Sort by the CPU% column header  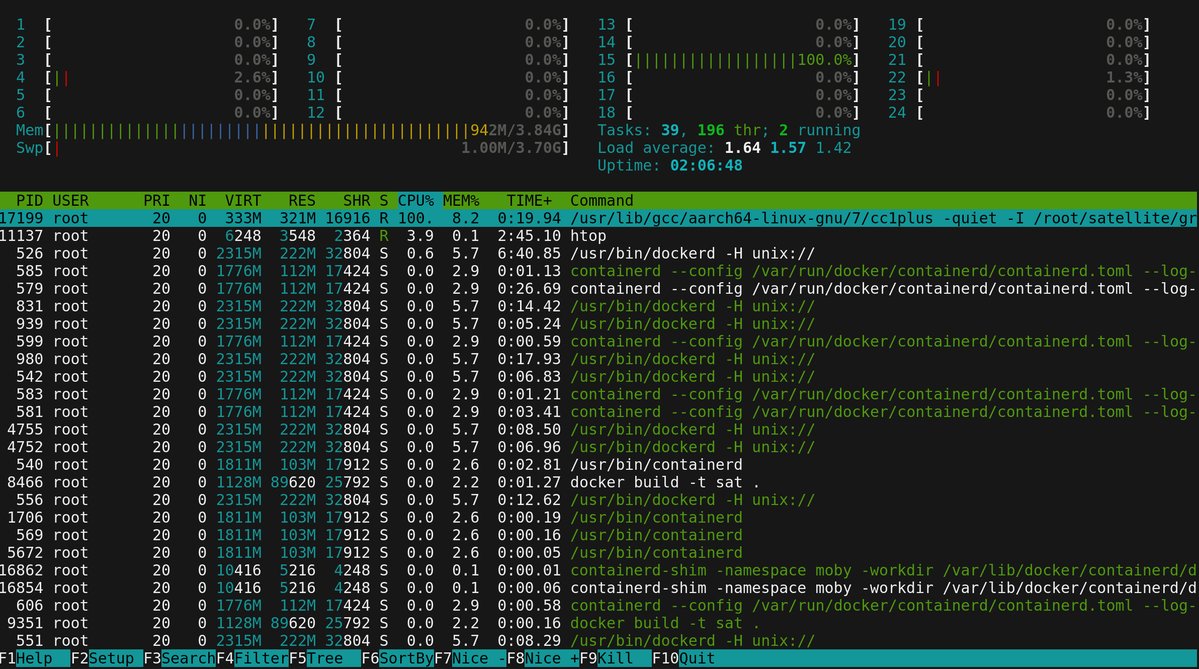[x=415, y=200]
